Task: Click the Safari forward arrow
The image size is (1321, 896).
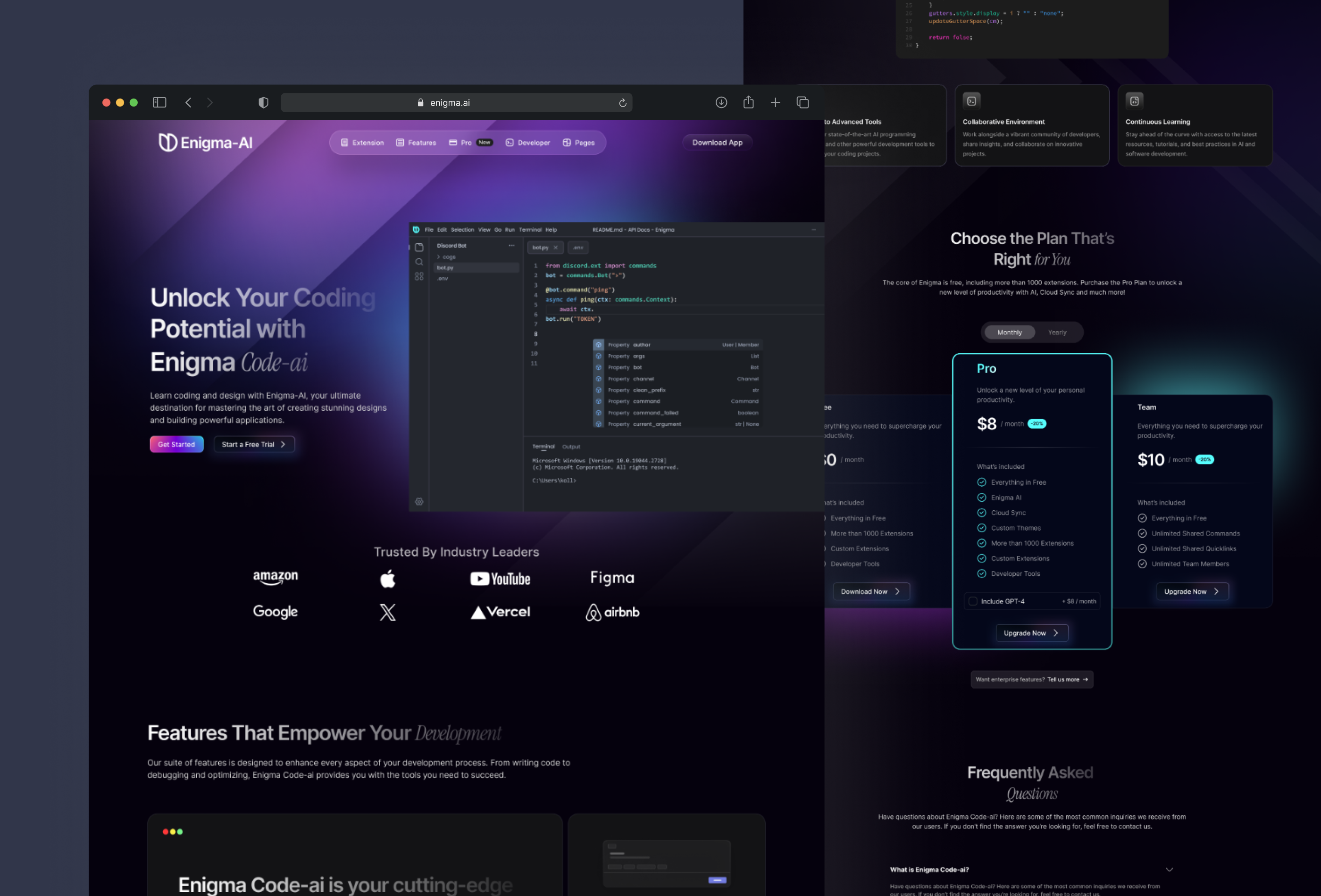Action: (x=210, y=102)
